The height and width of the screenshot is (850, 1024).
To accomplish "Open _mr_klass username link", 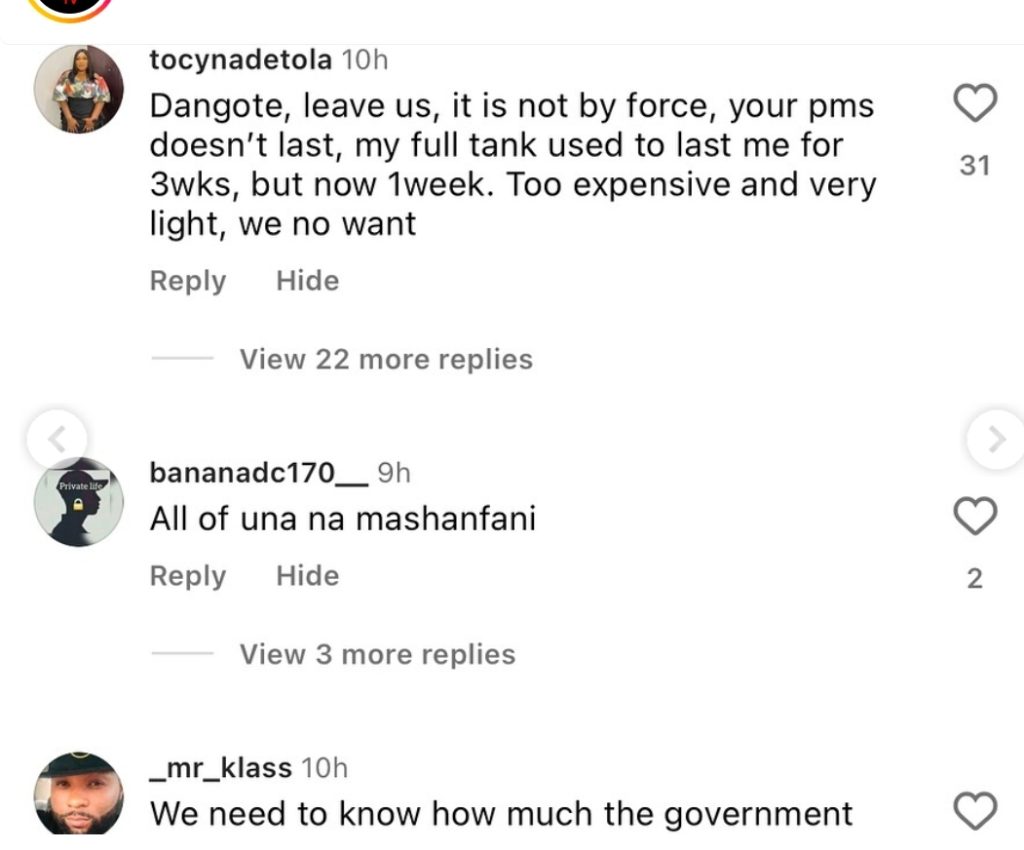I will coord(220,768).
